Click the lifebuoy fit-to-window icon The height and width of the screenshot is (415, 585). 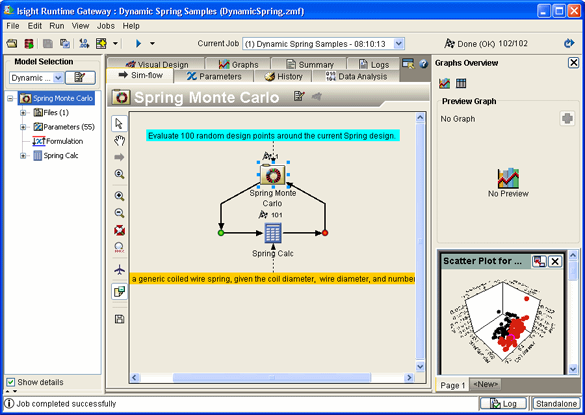point(119,230)
